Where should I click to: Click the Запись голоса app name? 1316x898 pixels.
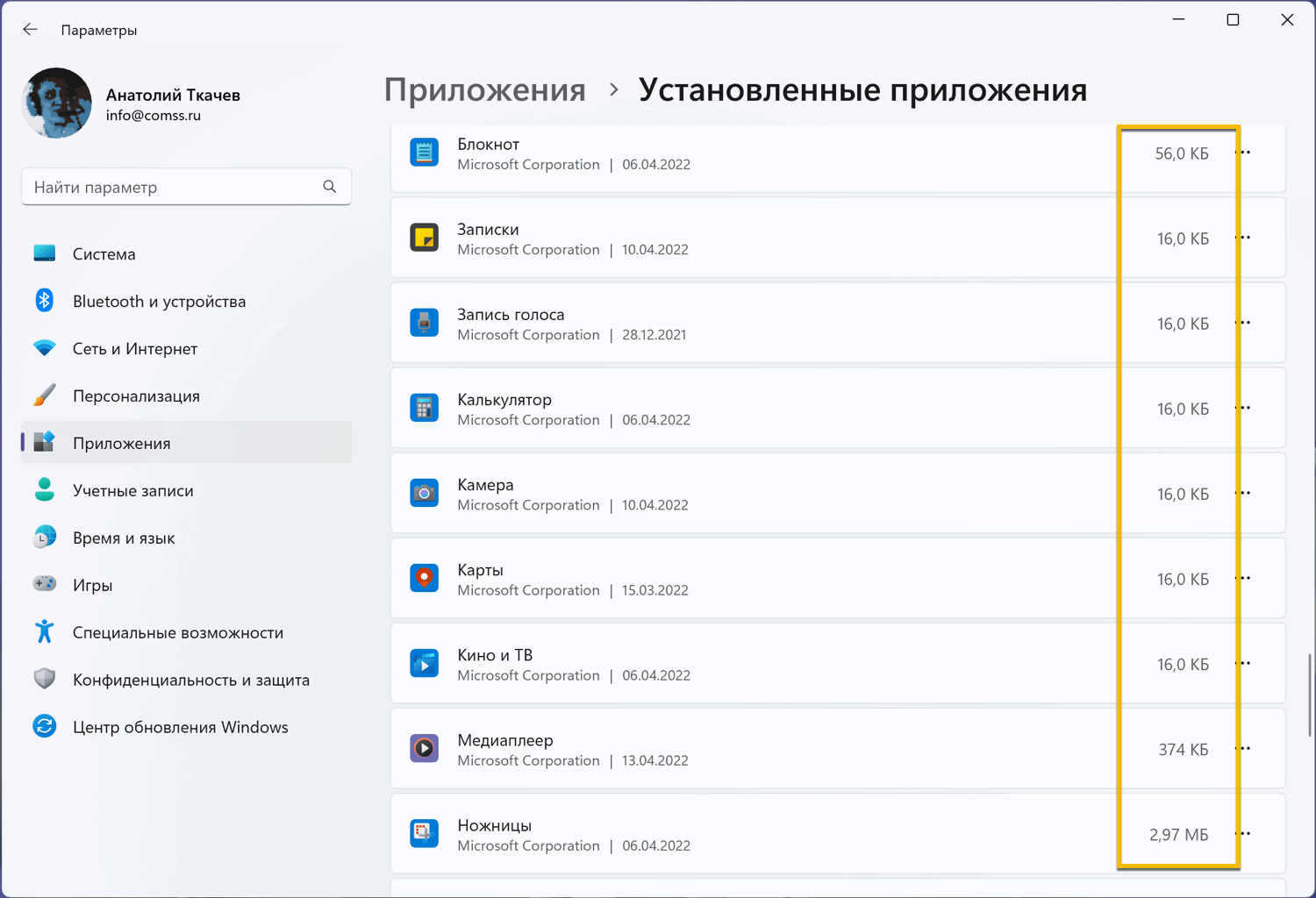(511, 314)
